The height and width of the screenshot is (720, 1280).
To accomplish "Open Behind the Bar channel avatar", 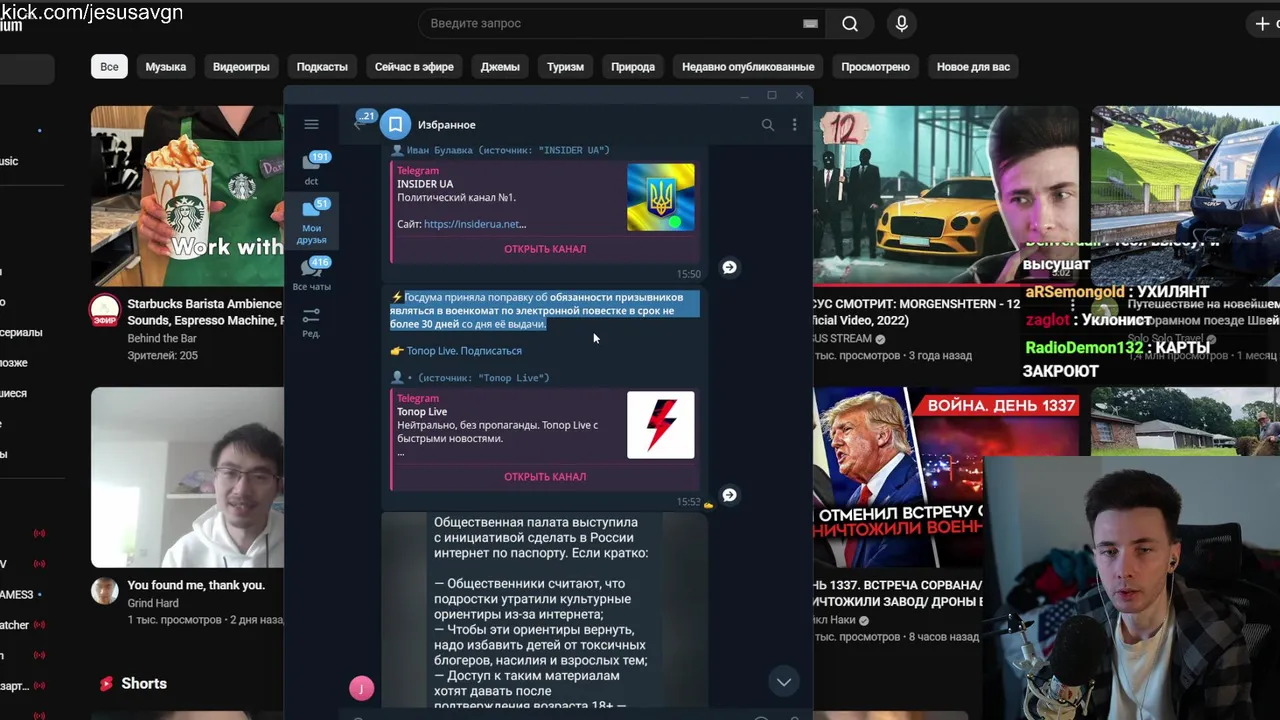I will (105, 311).
